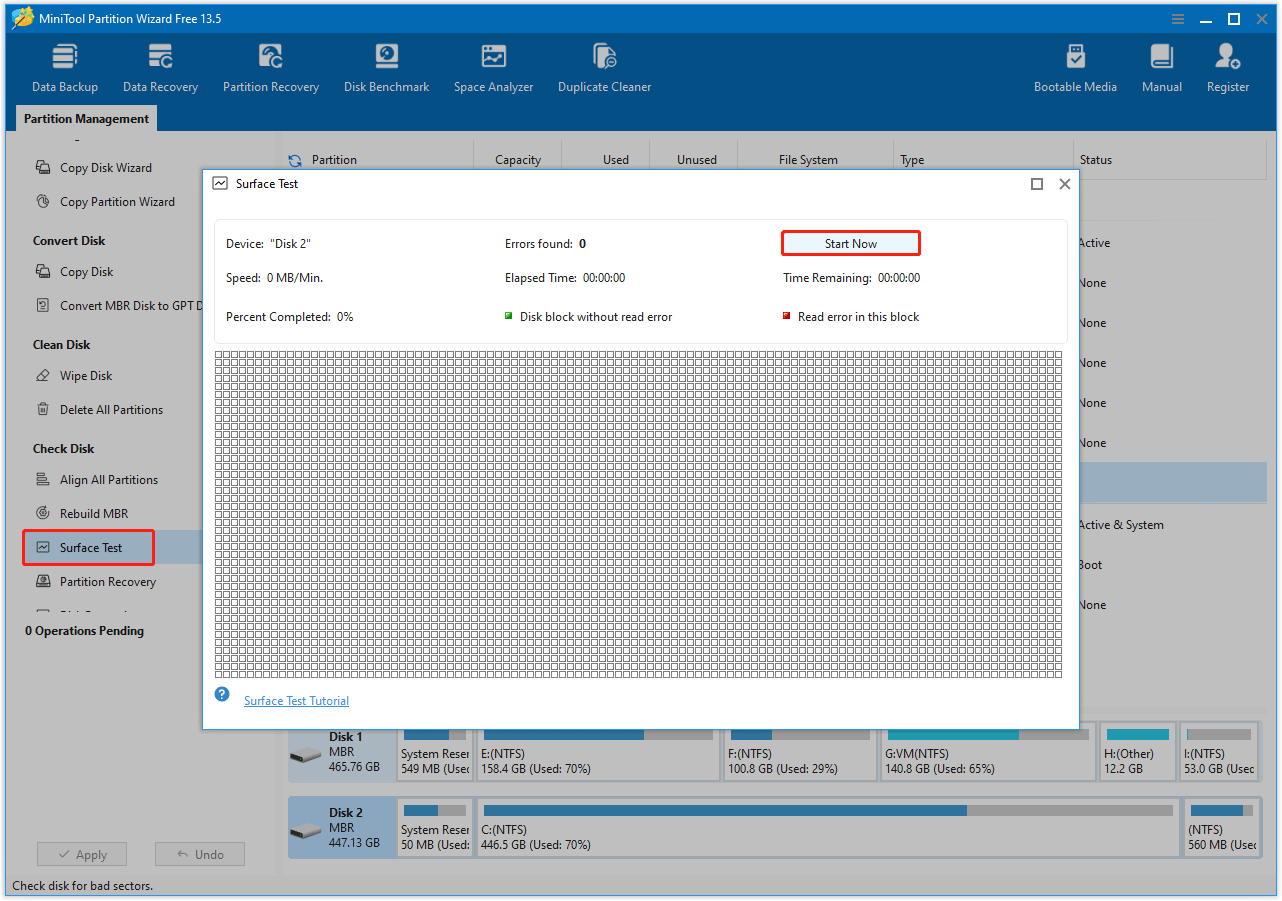The image size is (1282, 901).
Task: Select Rebuild MBR under Check Disk
Action: 94,513
